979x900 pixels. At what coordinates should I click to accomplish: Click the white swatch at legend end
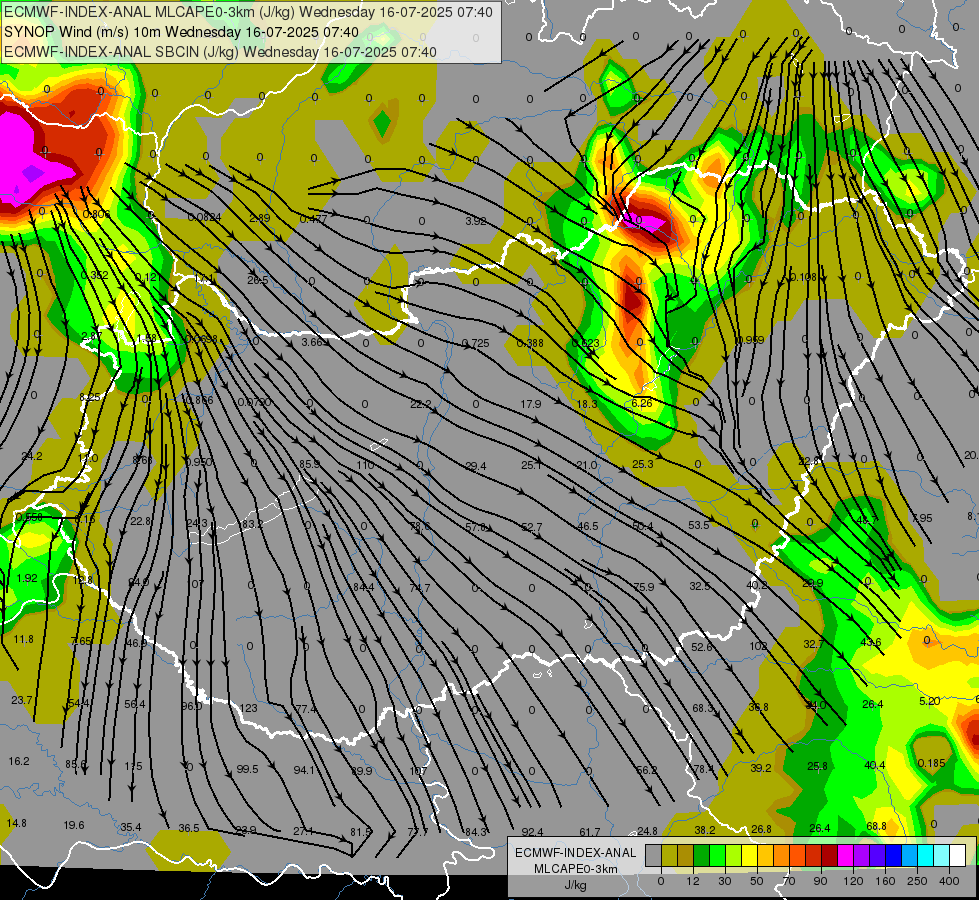958,855
